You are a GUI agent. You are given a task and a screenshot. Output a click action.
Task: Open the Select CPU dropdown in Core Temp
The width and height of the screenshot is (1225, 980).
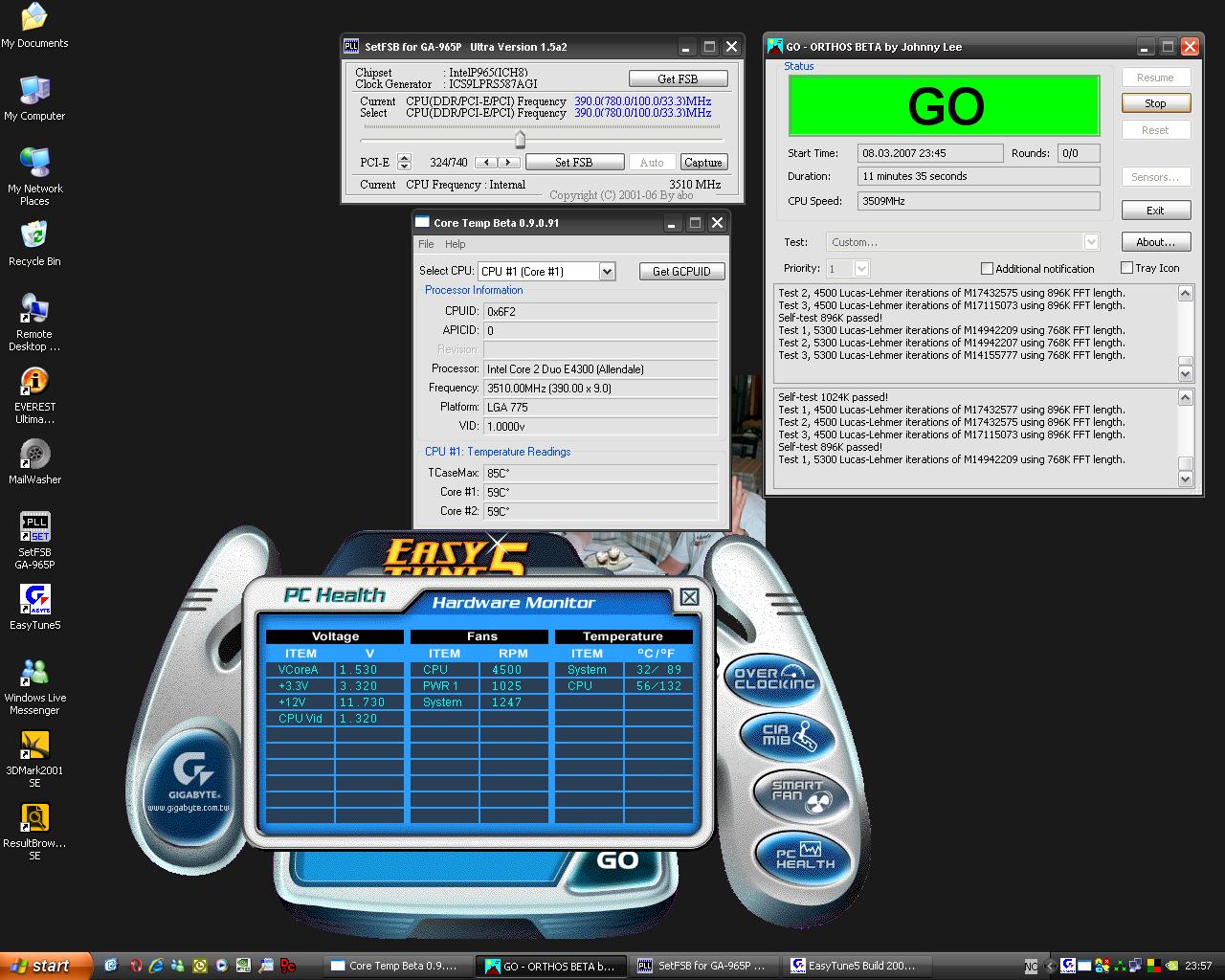tap(607, 272)
